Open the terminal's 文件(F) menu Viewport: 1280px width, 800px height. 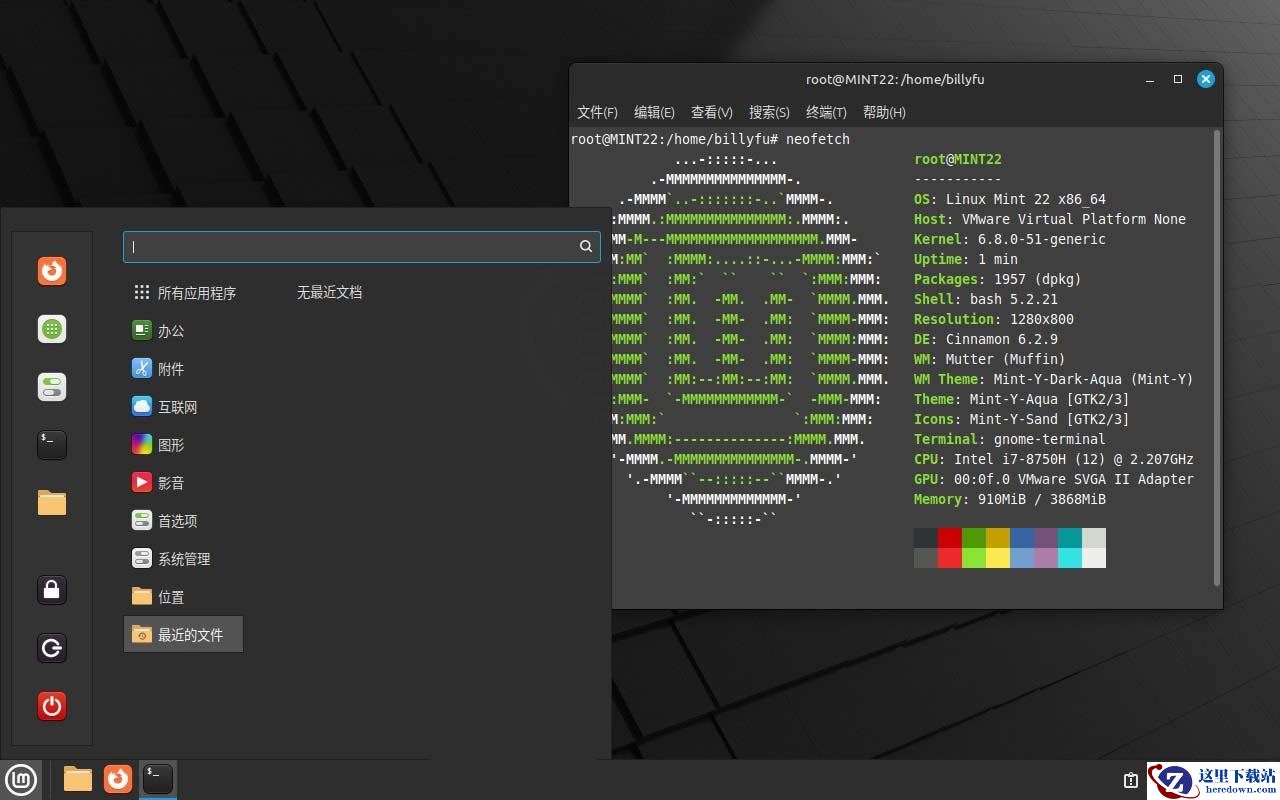tap(597, 112)
